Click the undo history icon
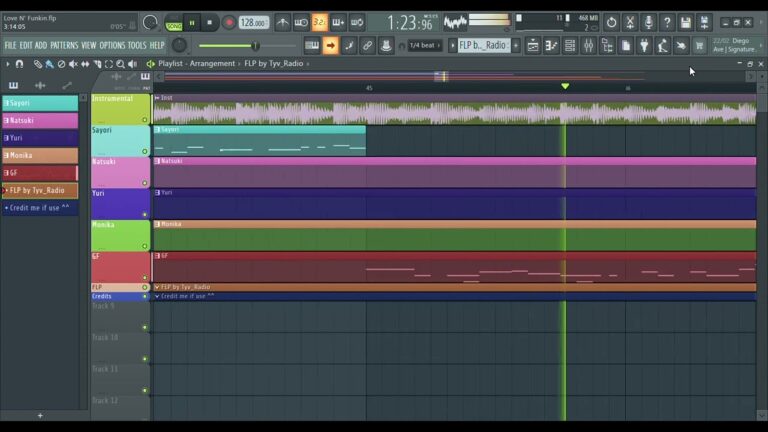Image resolution: width=768 pixels, height=432 pixels. (x=611, y=23)
